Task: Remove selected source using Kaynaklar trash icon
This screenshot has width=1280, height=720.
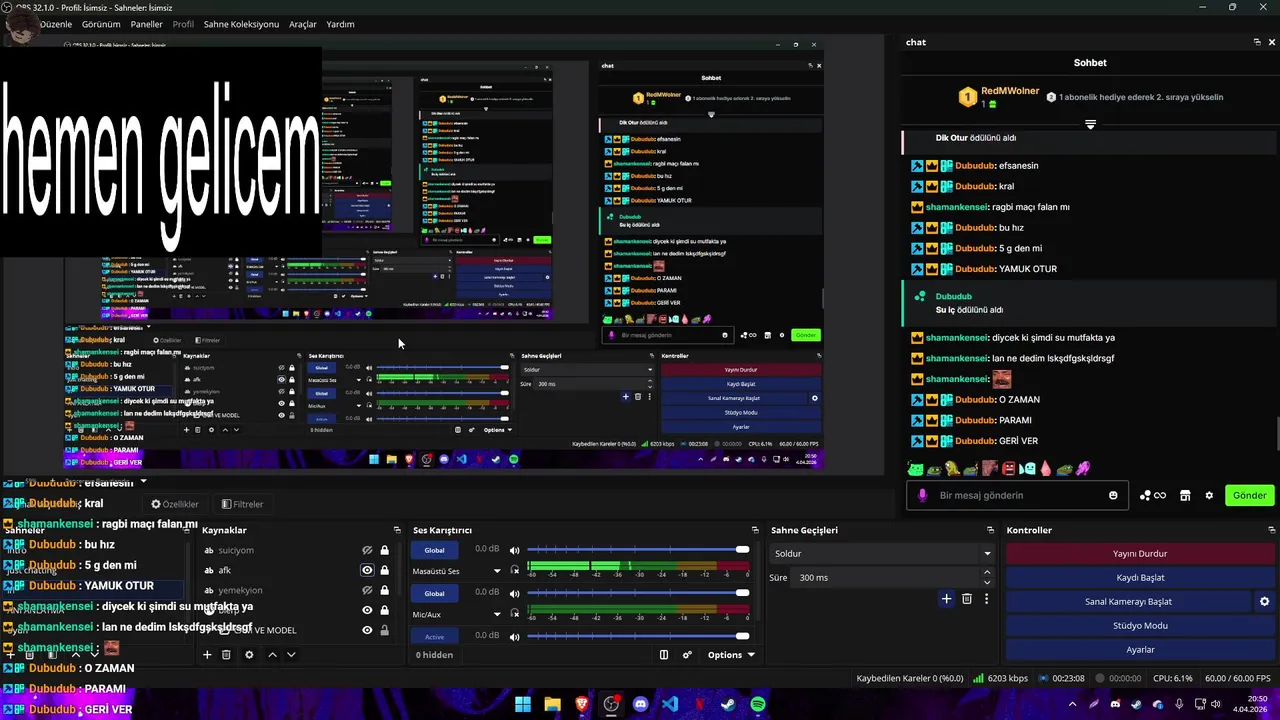Action: [x=226, y=655]
